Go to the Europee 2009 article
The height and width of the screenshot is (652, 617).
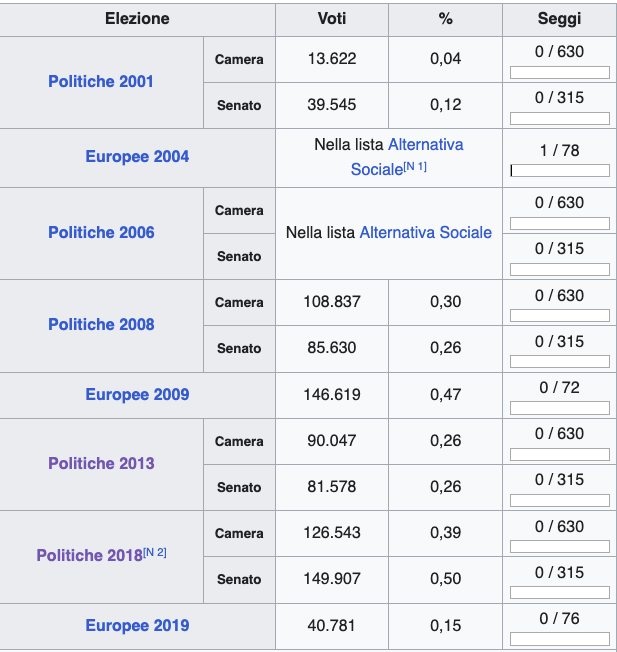point(137,395)
